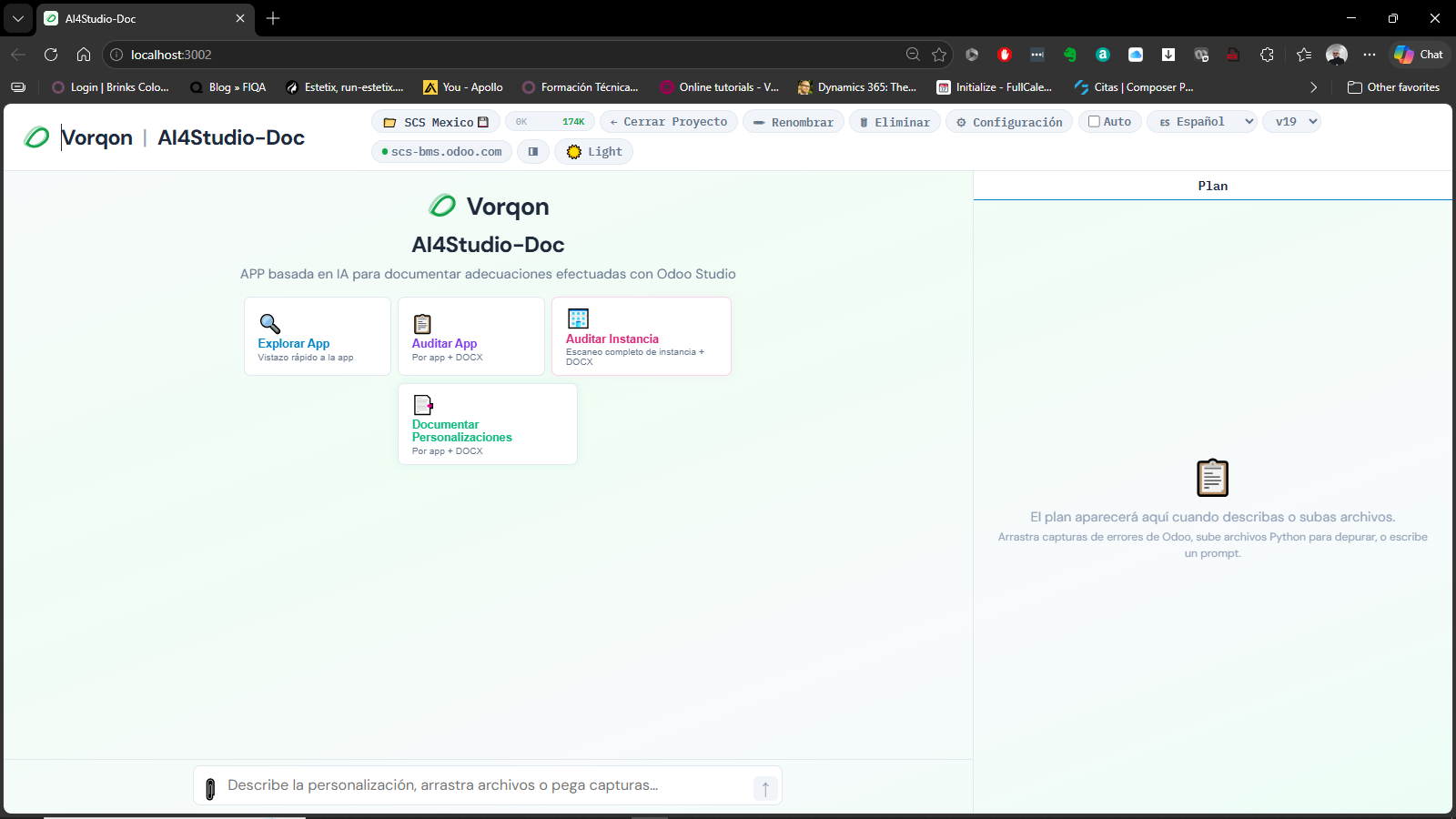Open the Explorar App card
This screenshot has height=819, width=1456.
click(x=318, y=336)
